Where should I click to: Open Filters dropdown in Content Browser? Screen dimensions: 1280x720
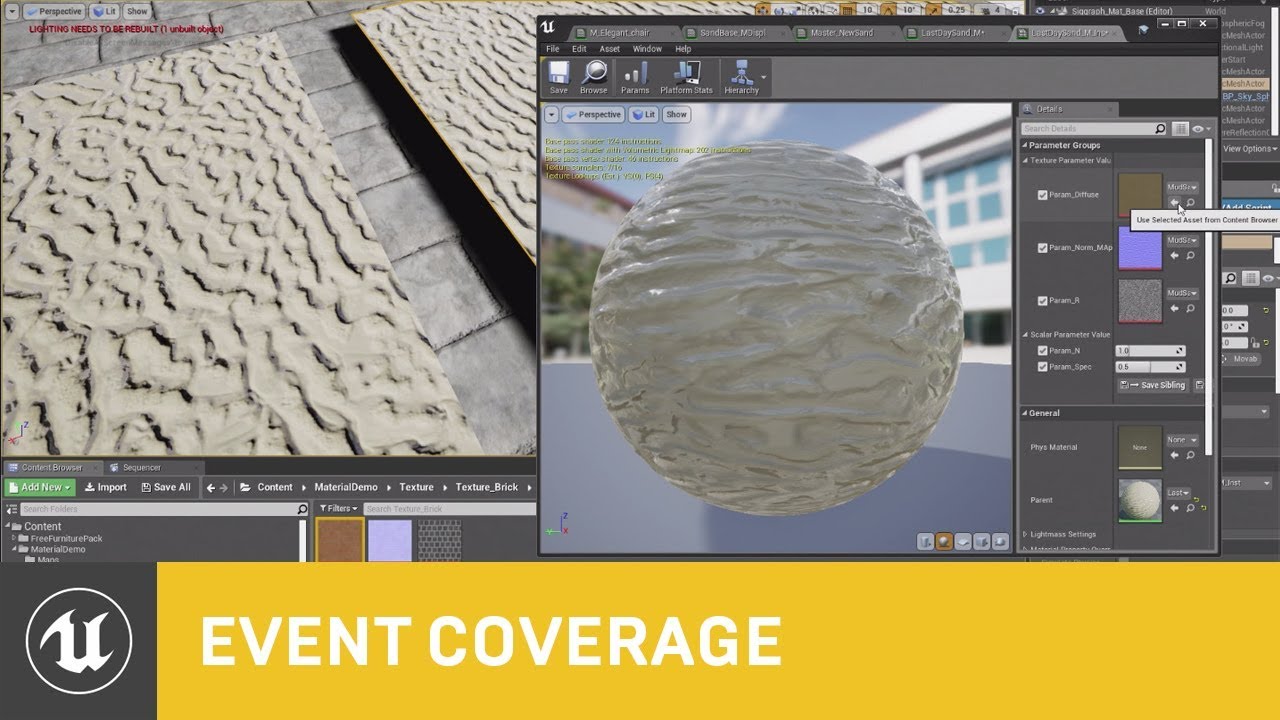pyautogui.click(x=338, y=509)
